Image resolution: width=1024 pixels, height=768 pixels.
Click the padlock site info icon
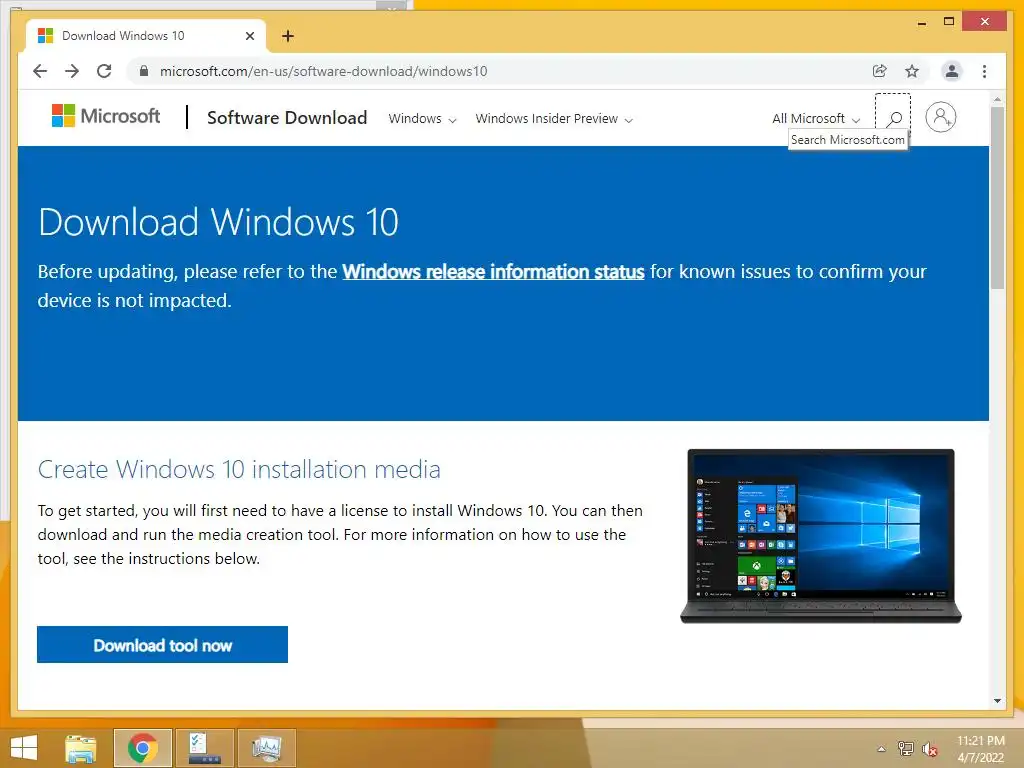pos(144,71)
